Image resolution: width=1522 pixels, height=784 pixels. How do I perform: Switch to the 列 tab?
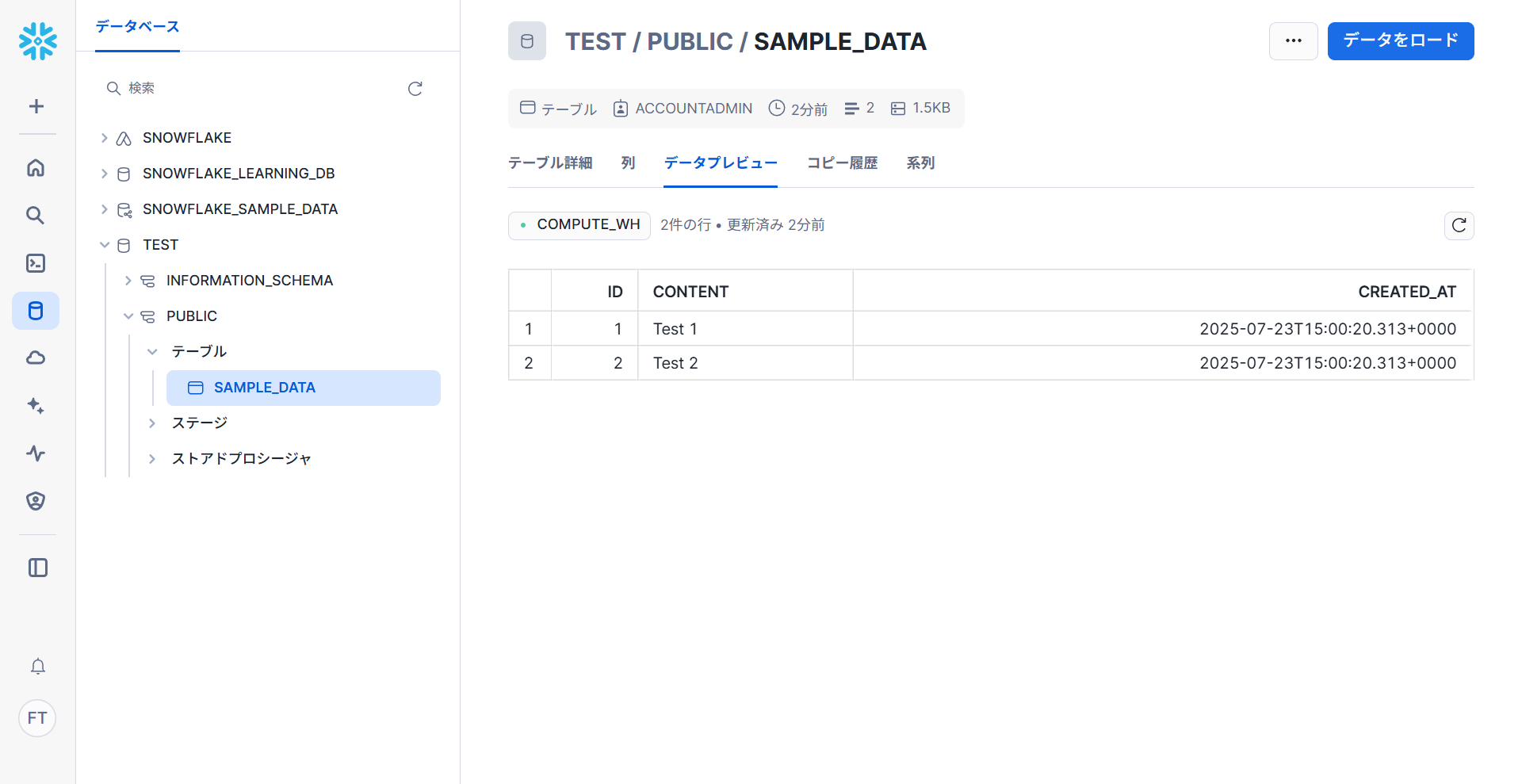click(628, 163)
